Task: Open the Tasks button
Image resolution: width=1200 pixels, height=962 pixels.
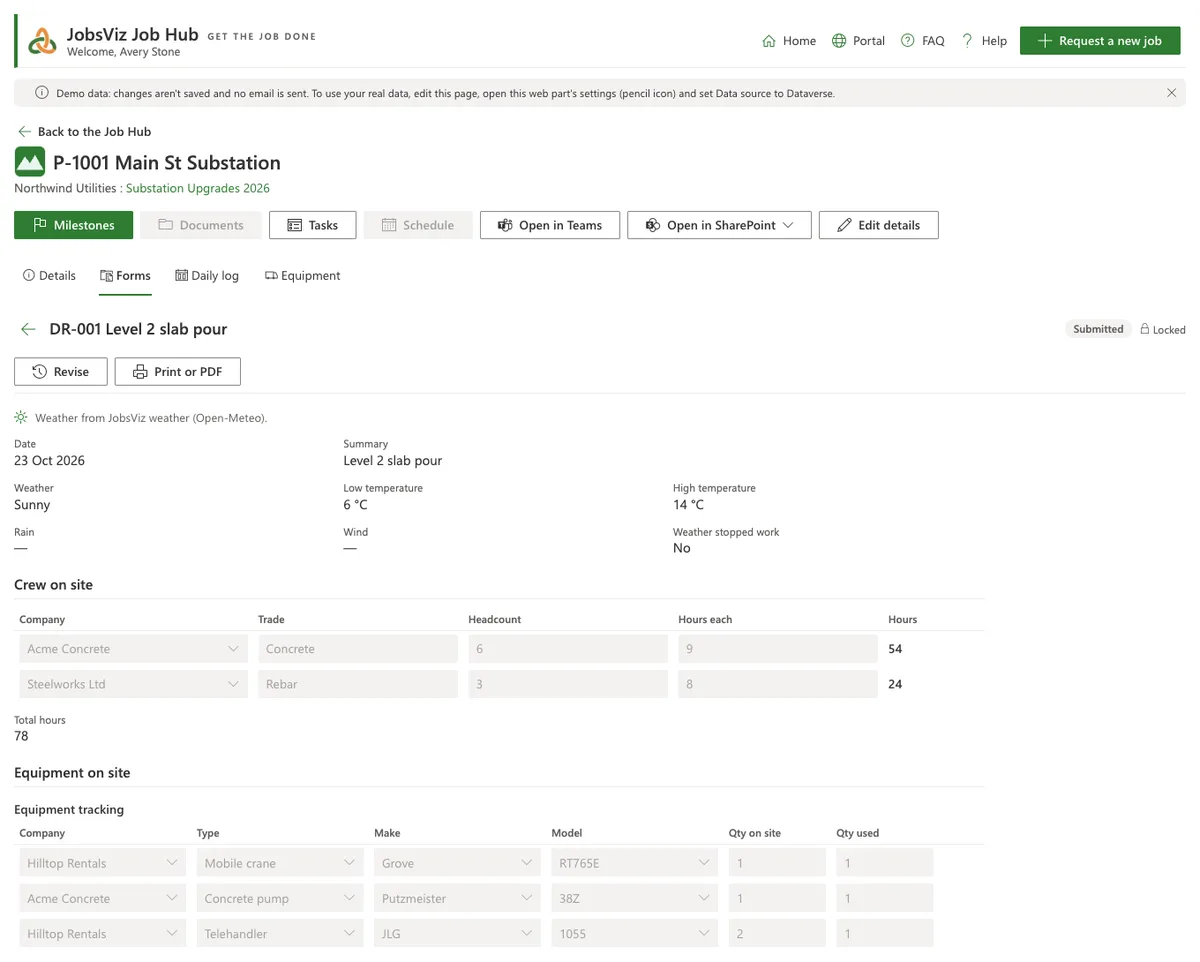Action: 313,225
